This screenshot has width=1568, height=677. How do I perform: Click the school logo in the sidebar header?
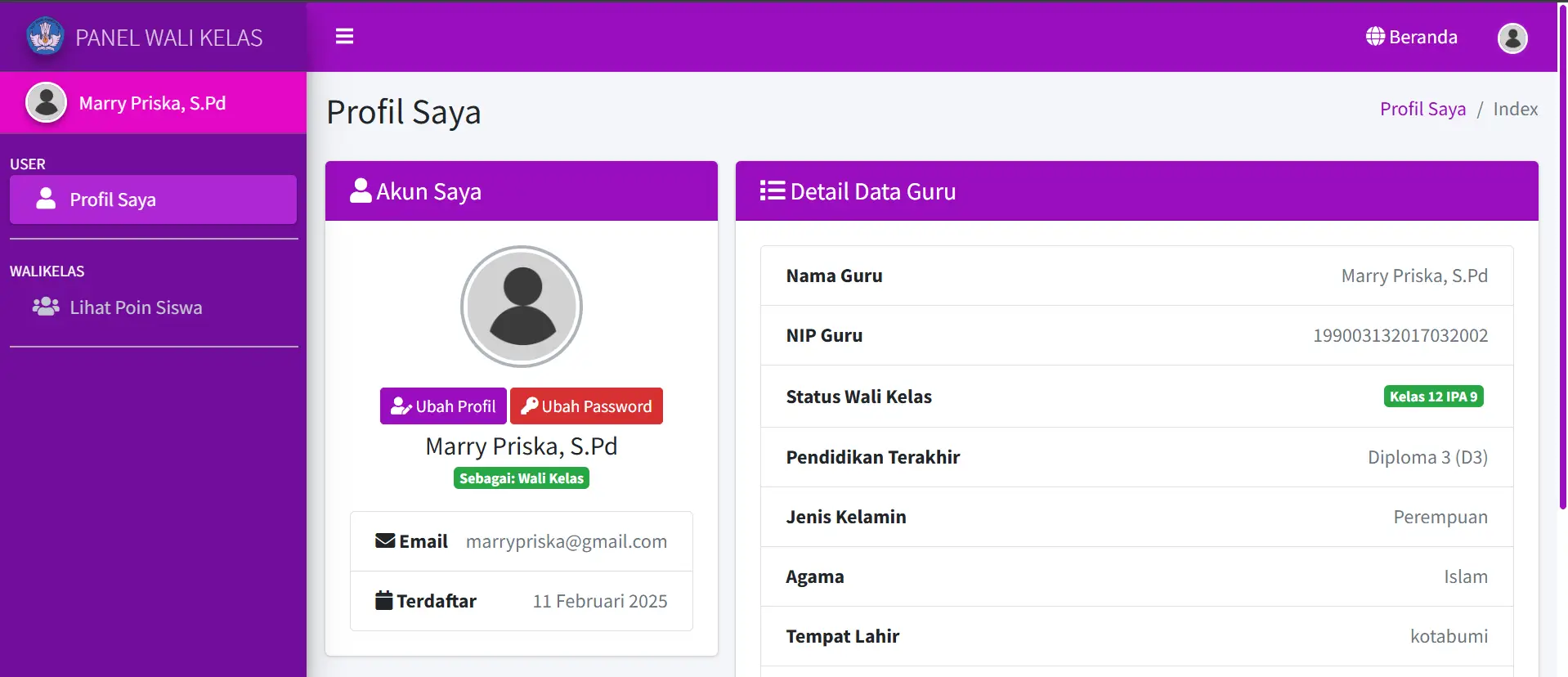coord(45,37)
